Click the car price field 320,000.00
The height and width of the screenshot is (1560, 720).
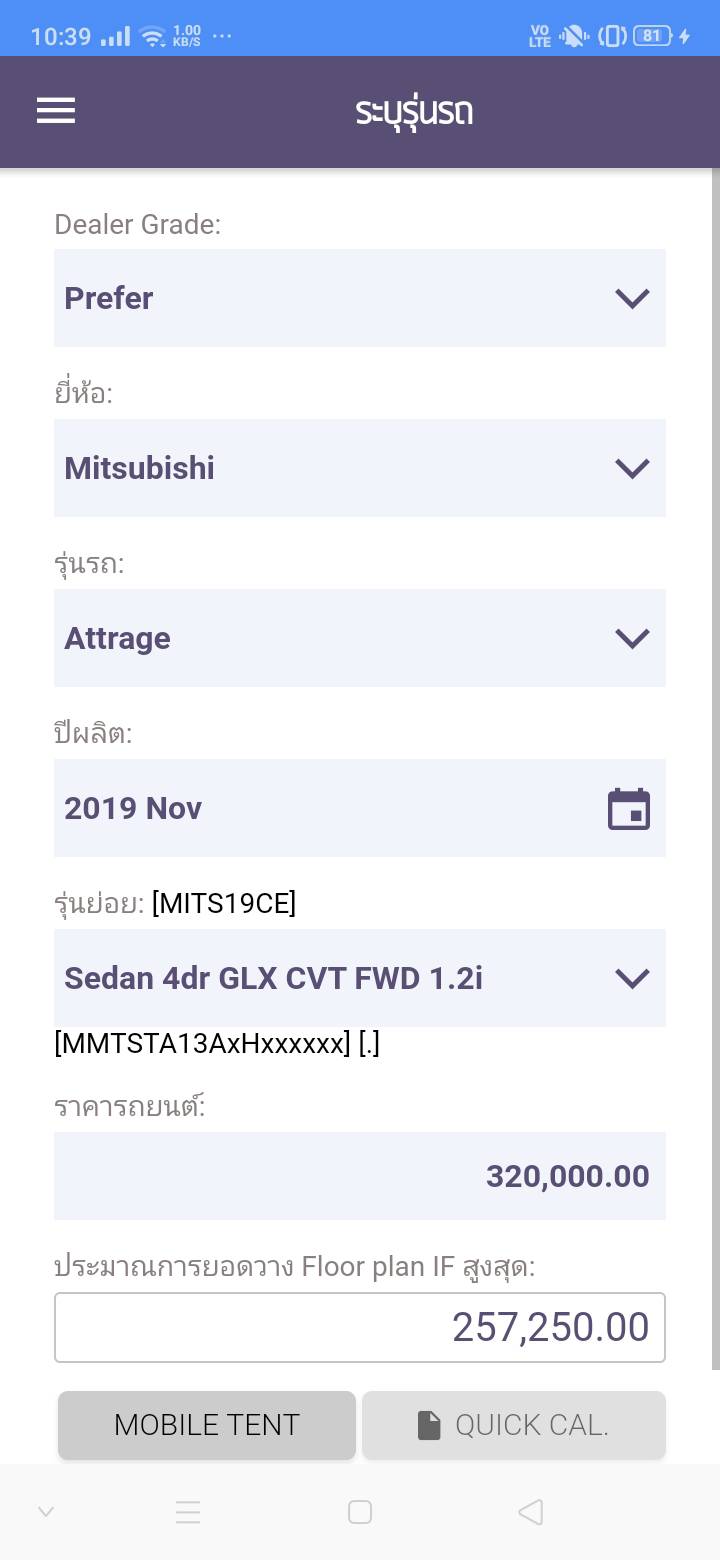pyautogui.click(x=359, y=1176)
